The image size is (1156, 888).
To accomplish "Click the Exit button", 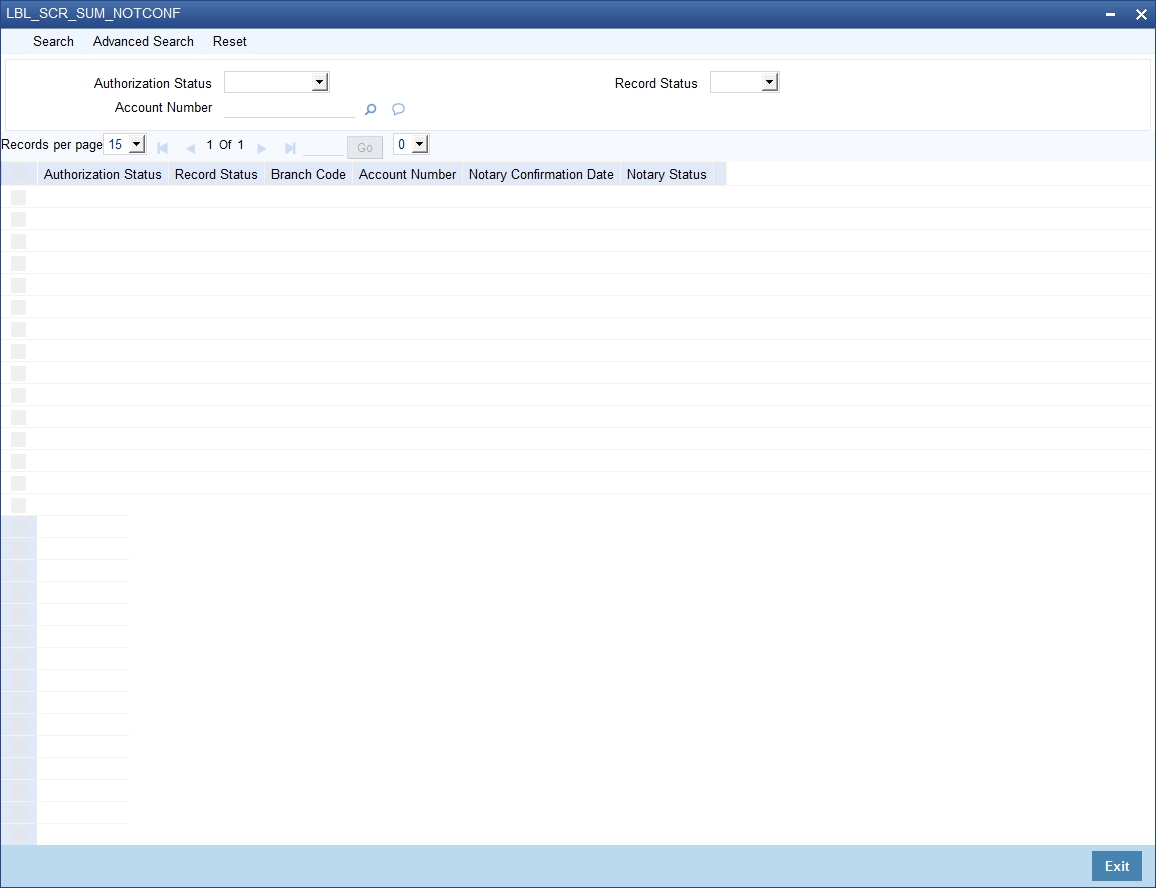I will 1116,866.
